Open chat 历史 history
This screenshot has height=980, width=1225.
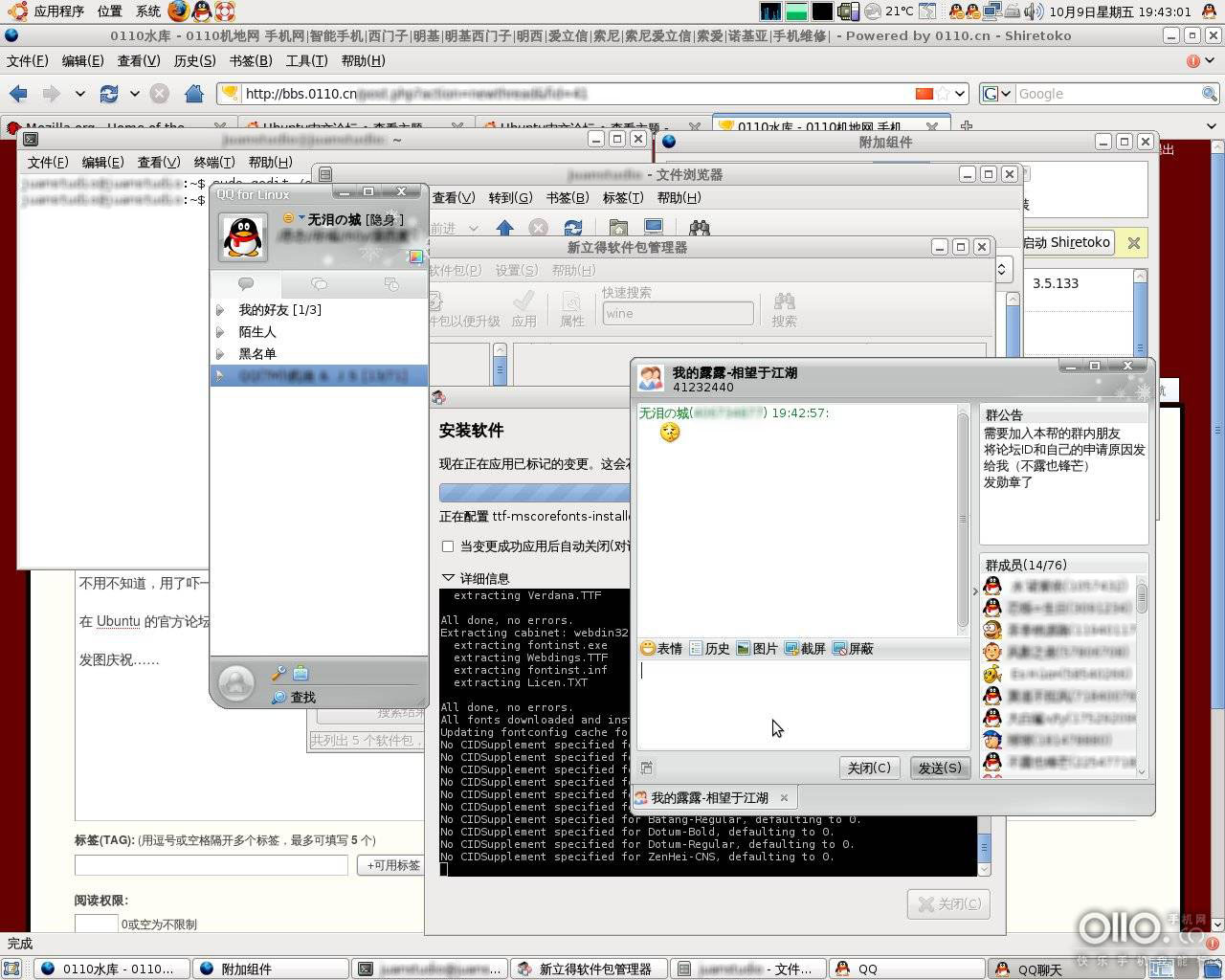click(709, 649)
